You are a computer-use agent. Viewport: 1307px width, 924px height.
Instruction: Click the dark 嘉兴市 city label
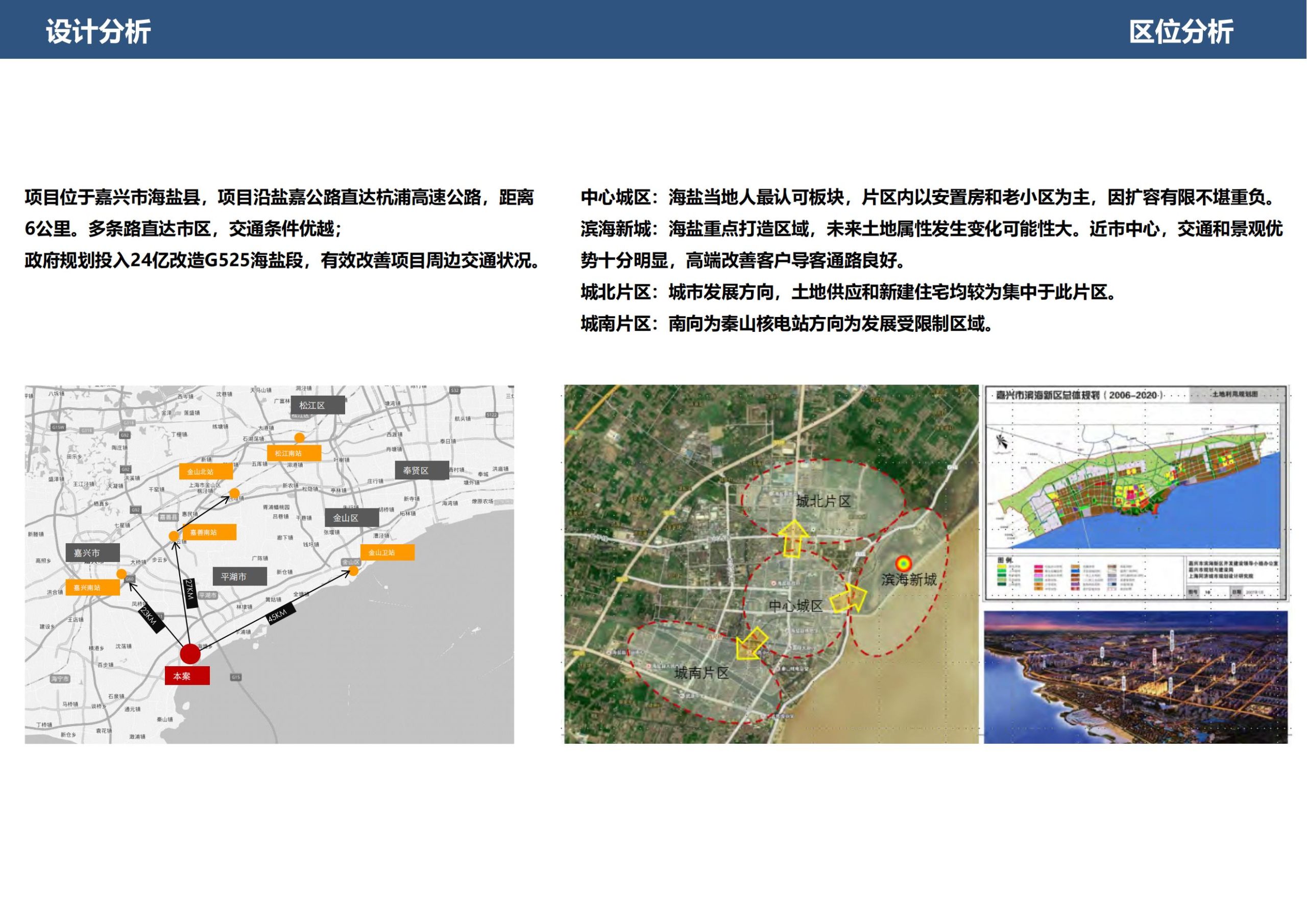pos(92,553)
